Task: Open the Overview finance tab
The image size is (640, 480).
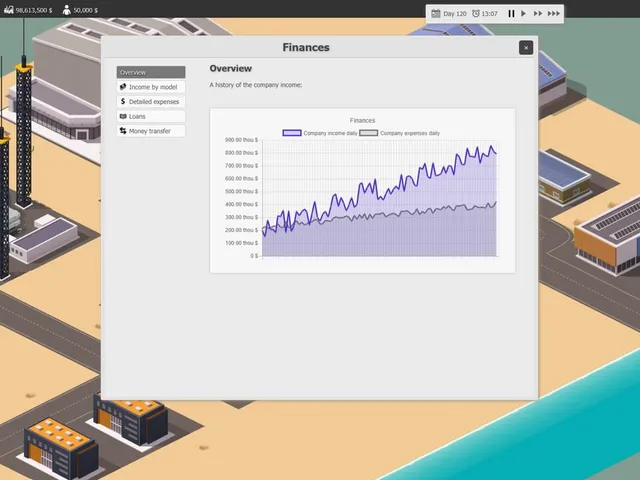Action: (151, 72)
